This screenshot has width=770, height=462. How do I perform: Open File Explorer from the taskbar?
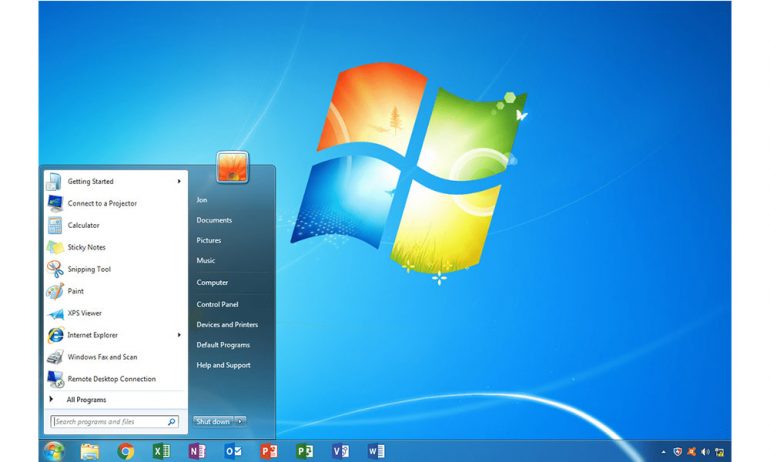[90, 451]
